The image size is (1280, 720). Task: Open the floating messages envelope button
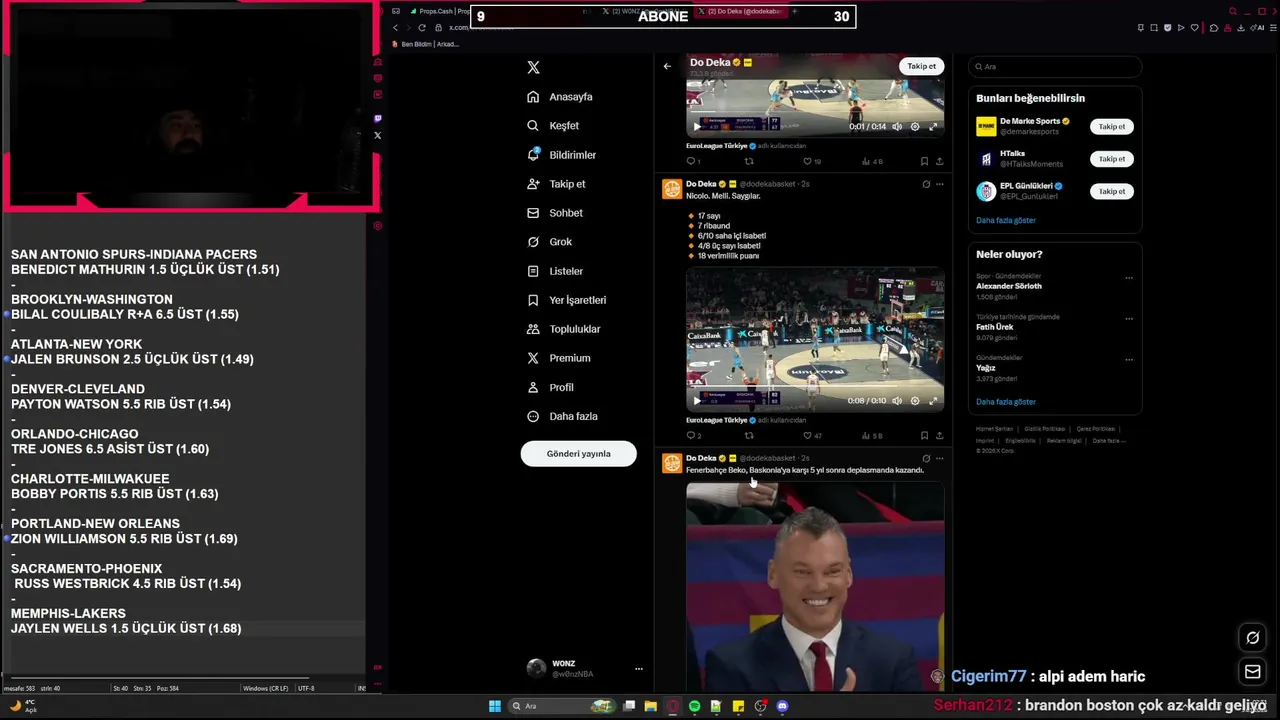(x=1252, y=672)
